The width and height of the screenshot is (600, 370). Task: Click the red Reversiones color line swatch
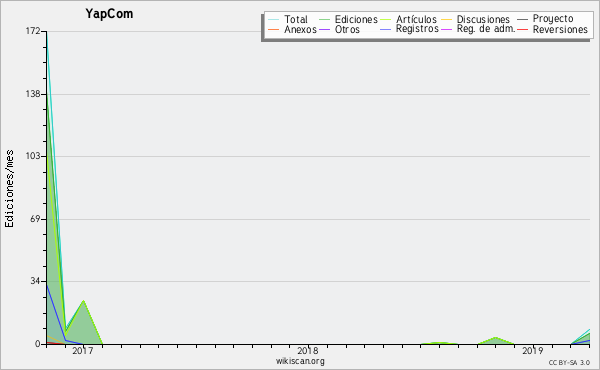click(523, 29)
